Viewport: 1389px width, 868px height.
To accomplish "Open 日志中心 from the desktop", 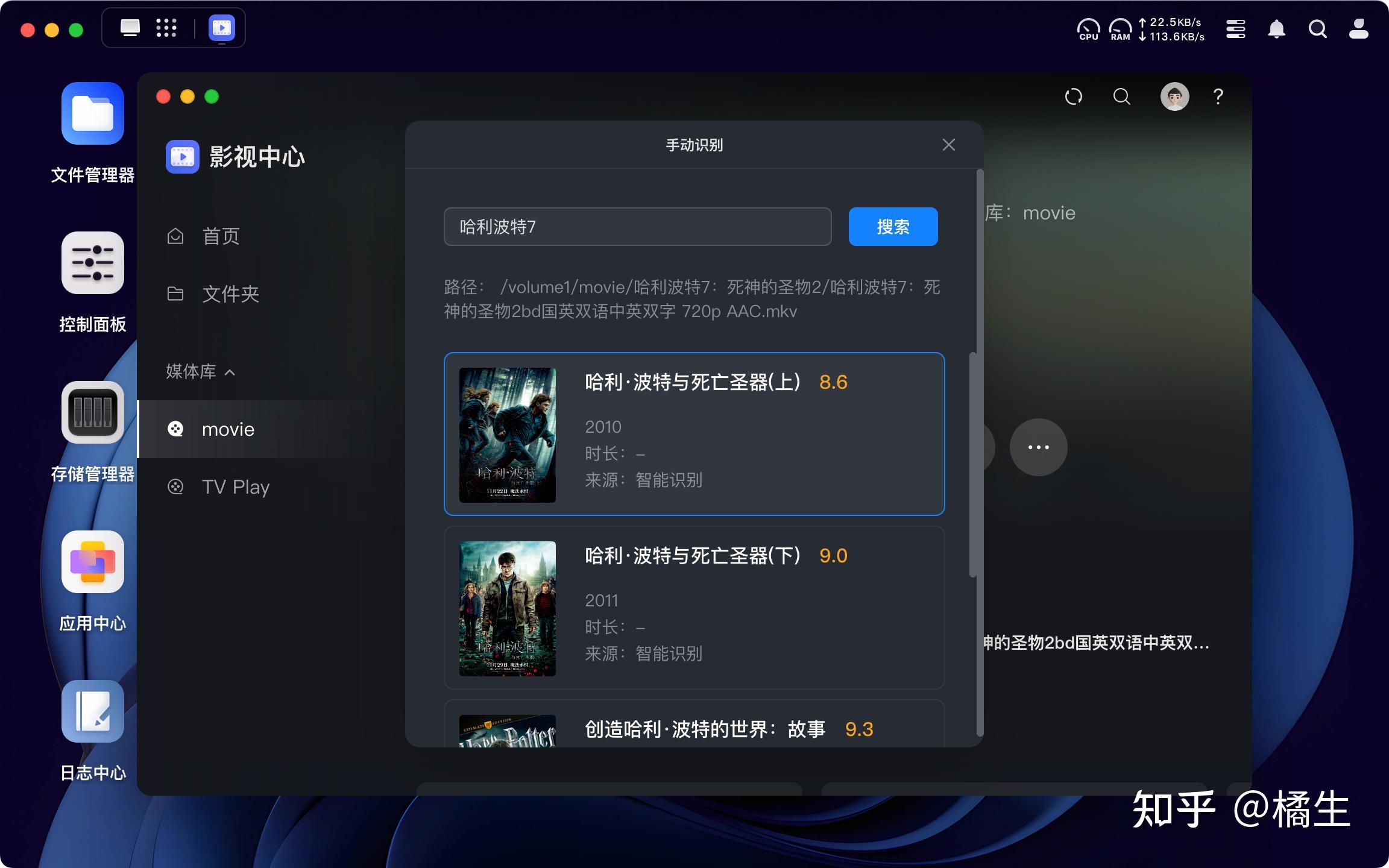I will coord(93,712).
